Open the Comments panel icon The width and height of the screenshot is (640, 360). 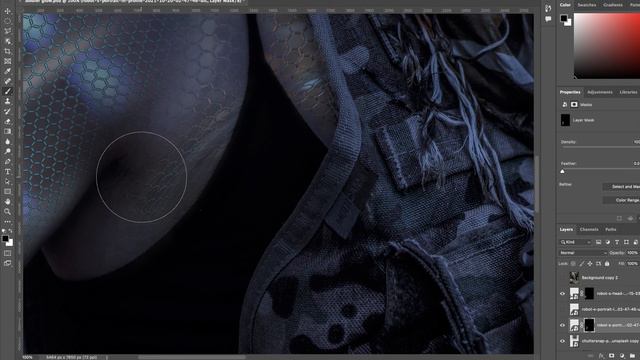pos(548,19)
